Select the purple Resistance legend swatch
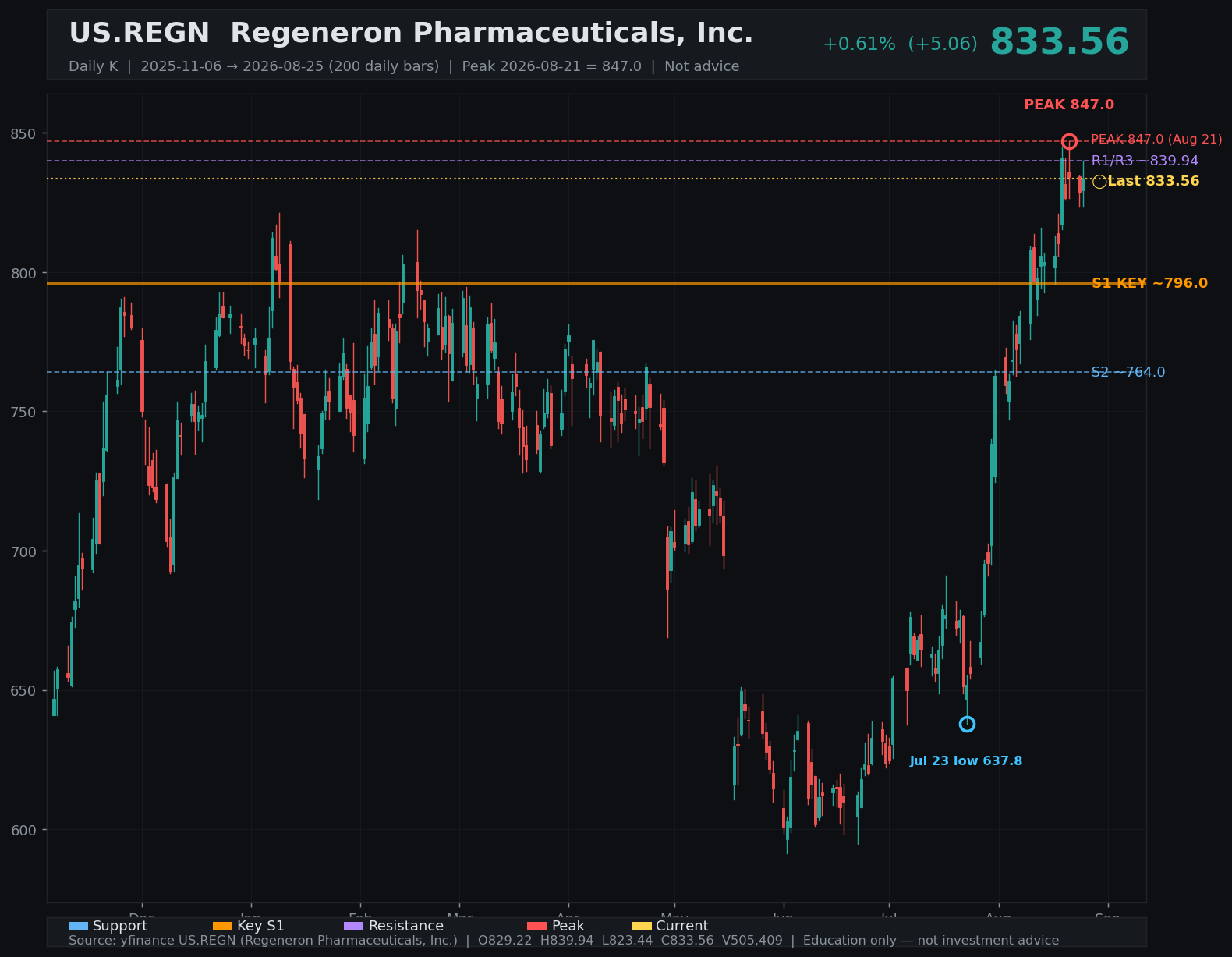This screenshot has width=1232, height=957. point(353,926)
